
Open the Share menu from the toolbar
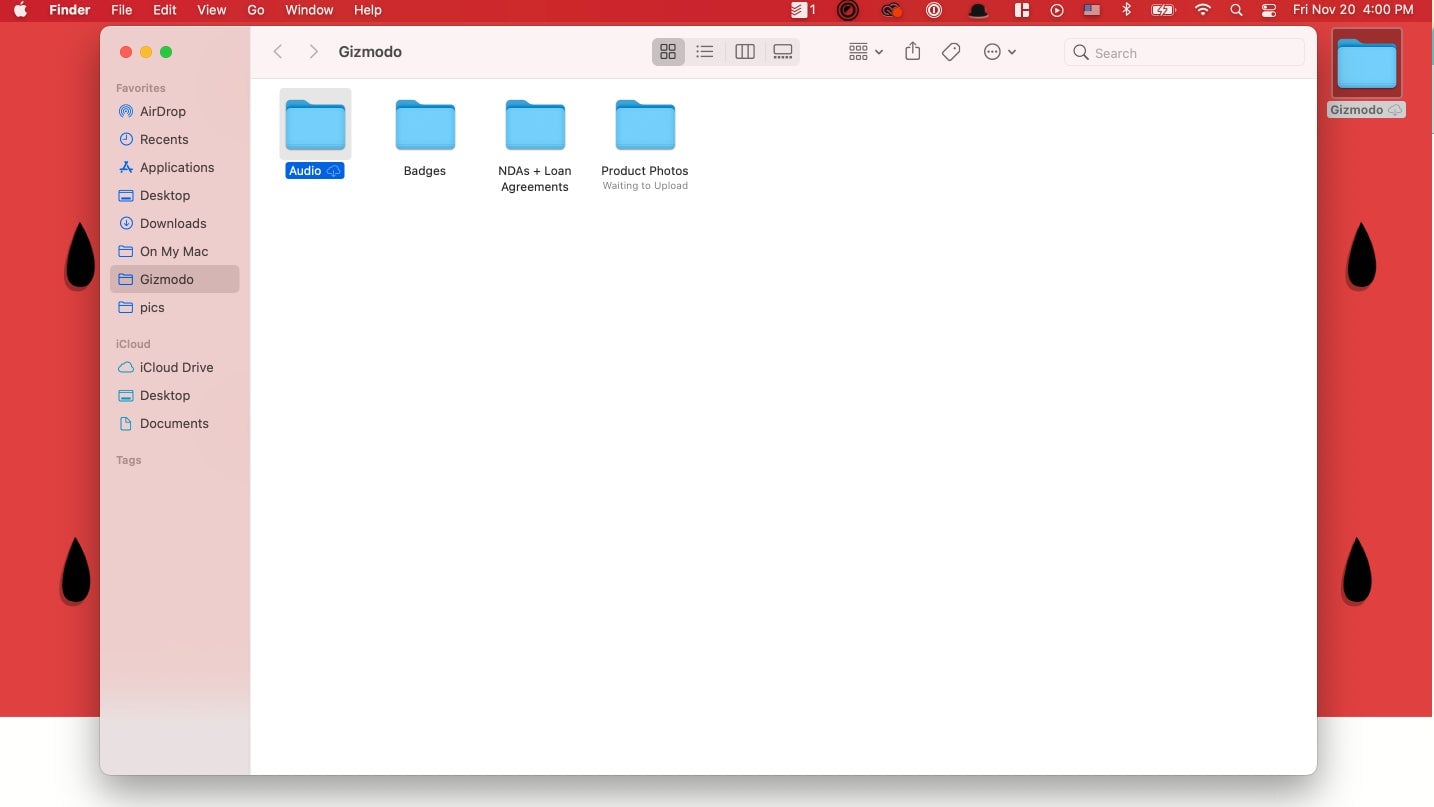pyautogui.click(x=912, y=51)
